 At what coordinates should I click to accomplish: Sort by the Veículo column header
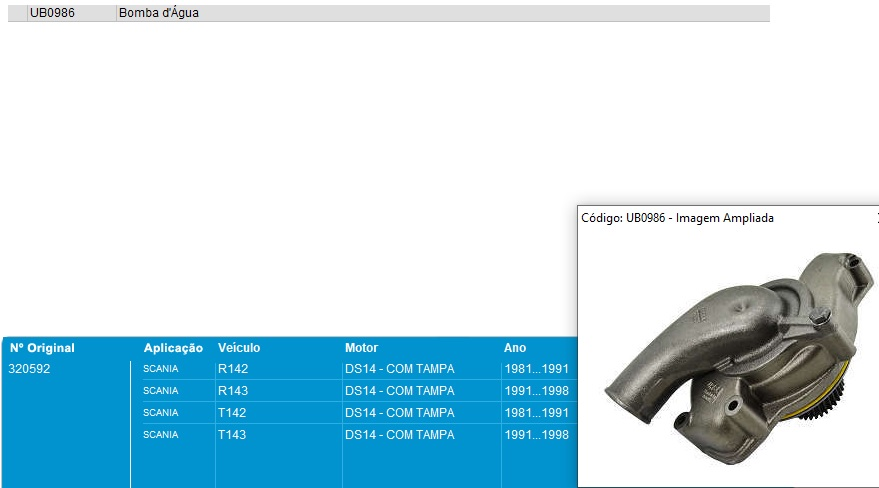(239, 348)
